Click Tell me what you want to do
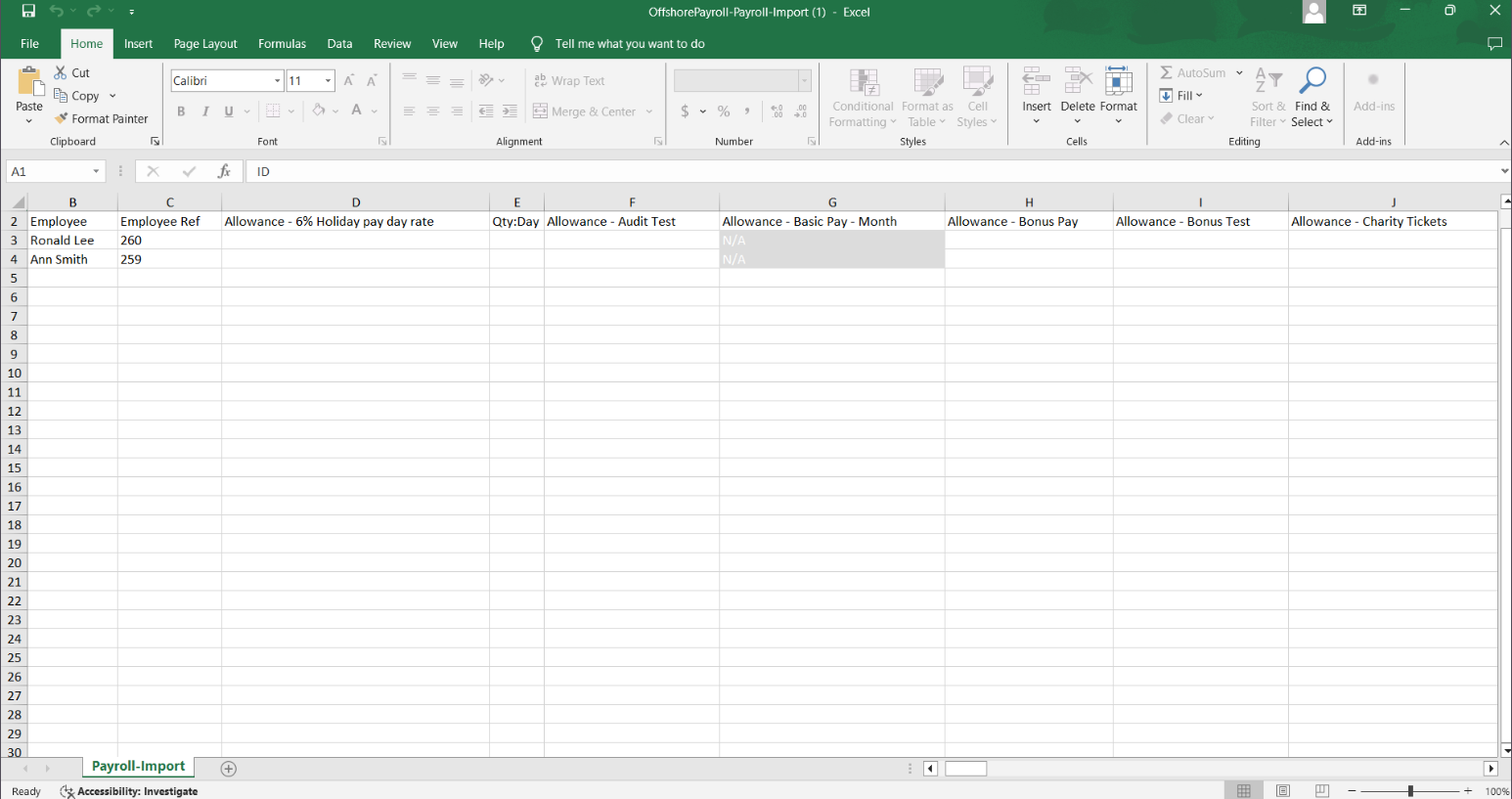 point(630,44)
